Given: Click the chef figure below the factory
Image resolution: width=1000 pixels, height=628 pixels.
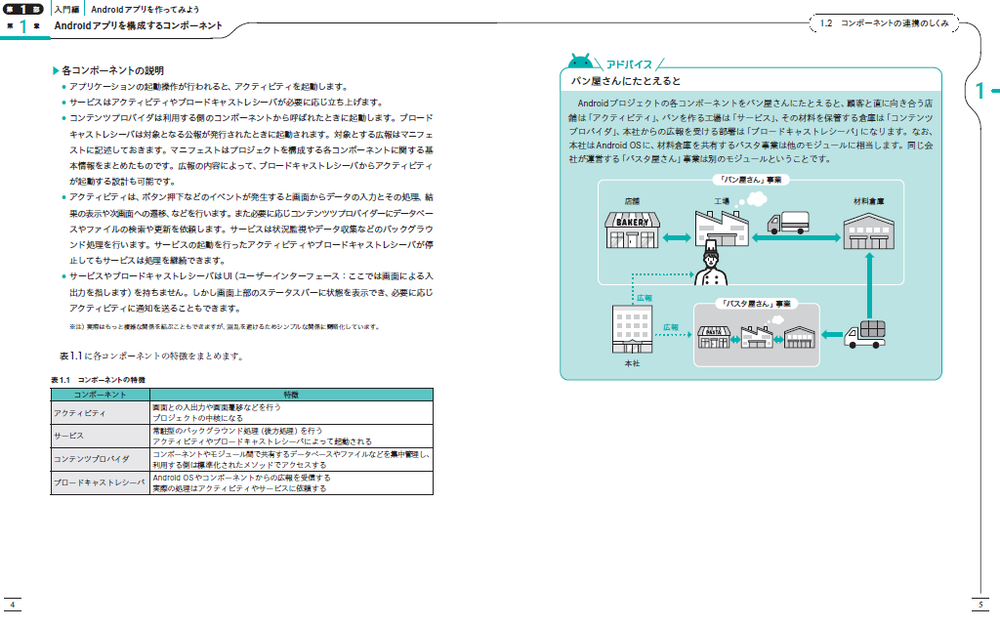Looking at the screenshot, I should pos(709,260).
